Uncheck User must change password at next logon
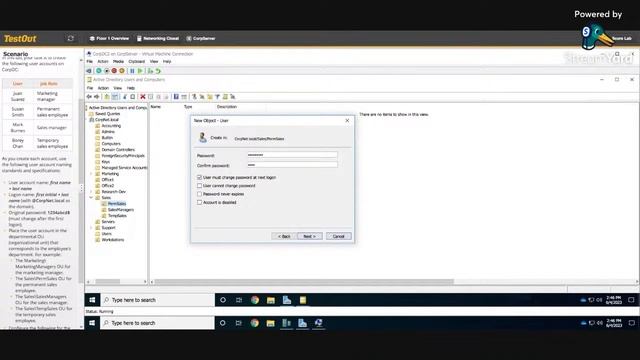This screenshot has width=640, height=360. (200, 178)
